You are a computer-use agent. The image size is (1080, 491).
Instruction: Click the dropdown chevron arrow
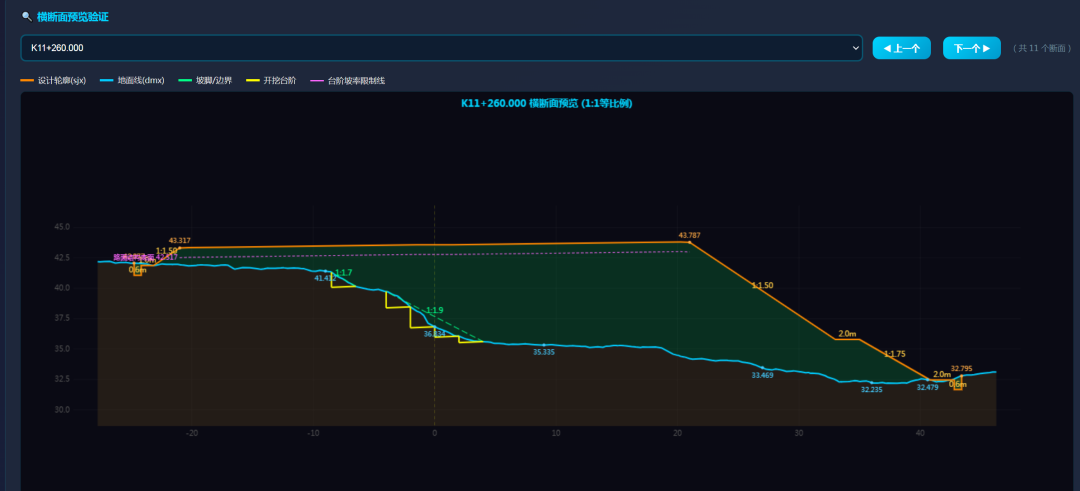[855, 48]
